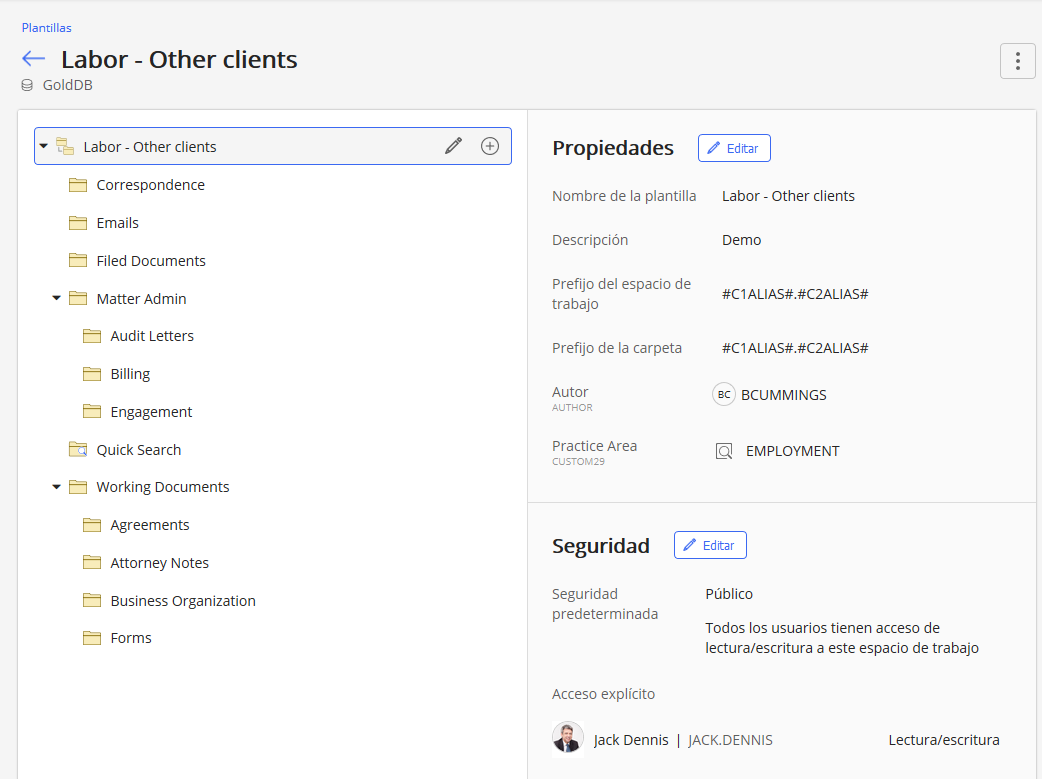Select the Business Organization folder
The image size is (1042, 779).
click(x=183, y=601)
